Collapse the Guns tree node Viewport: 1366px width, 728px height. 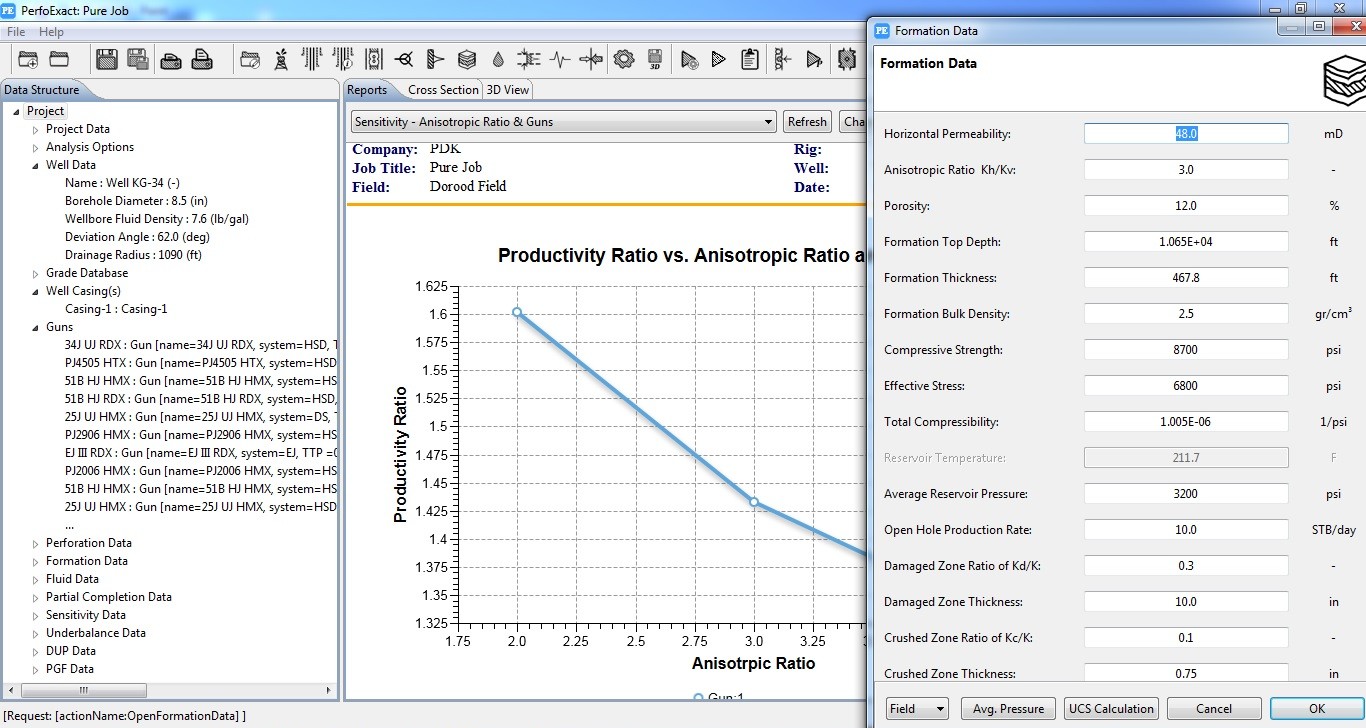tap(36, 327)
